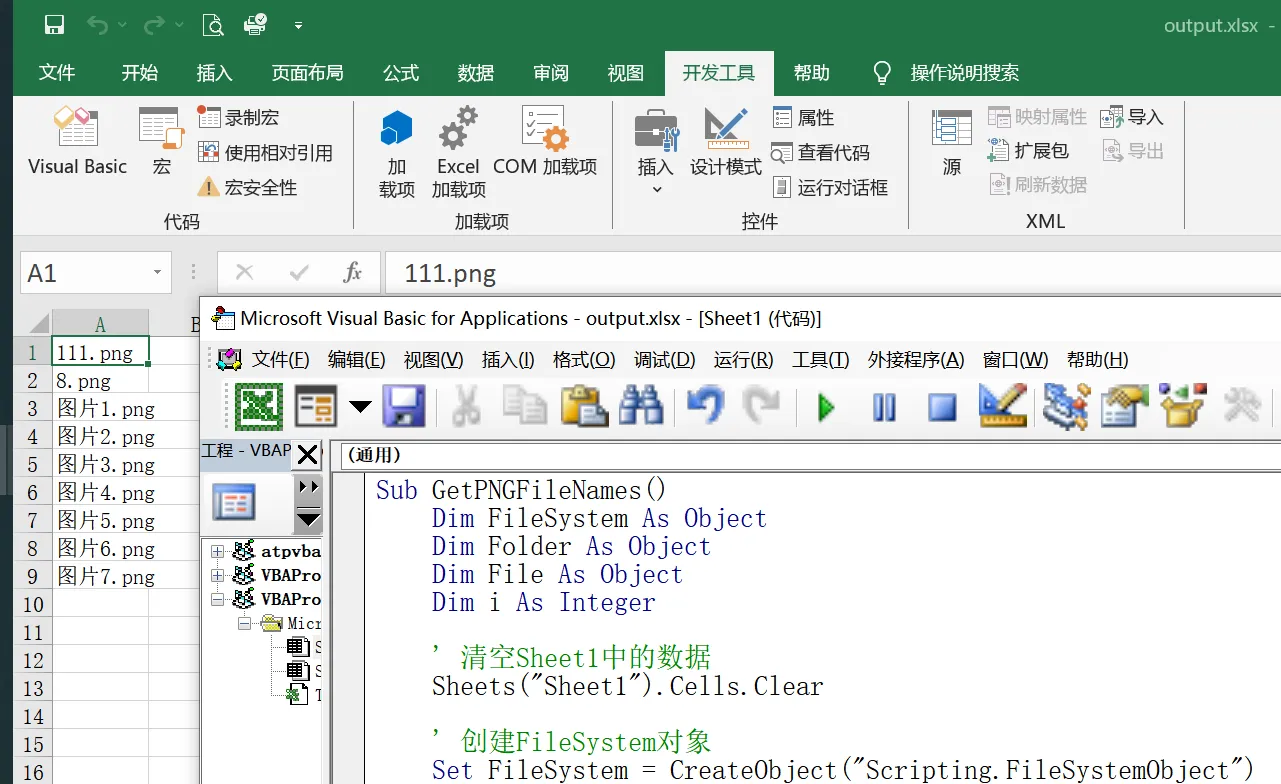The width and height of the screenshot is (1281, 784).
Task: Open Insert controls (插入) dropdown
Action: (x=656, y=153)
